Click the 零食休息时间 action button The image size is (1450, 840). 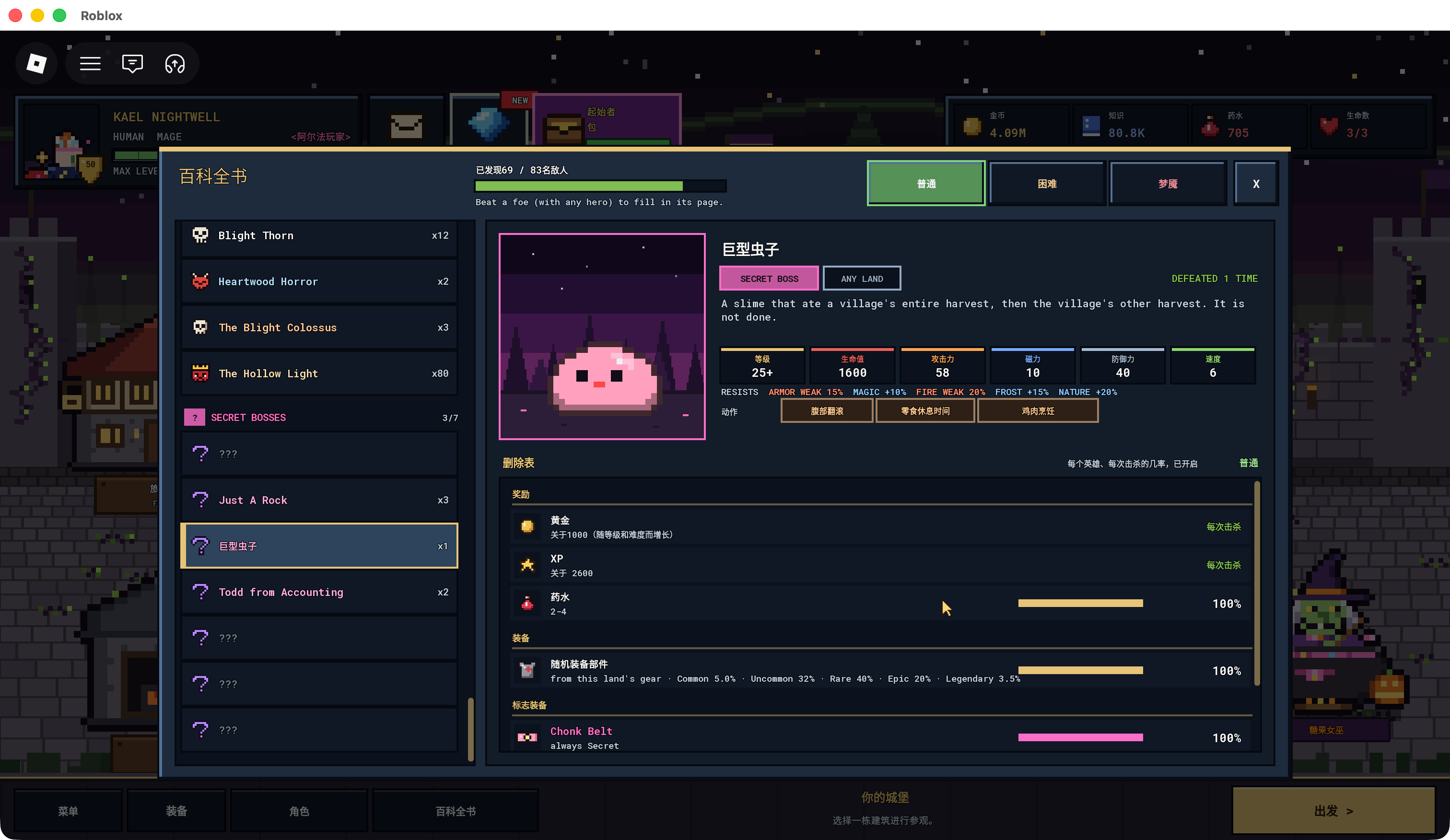pyautogui.click(x=924, y=411)
